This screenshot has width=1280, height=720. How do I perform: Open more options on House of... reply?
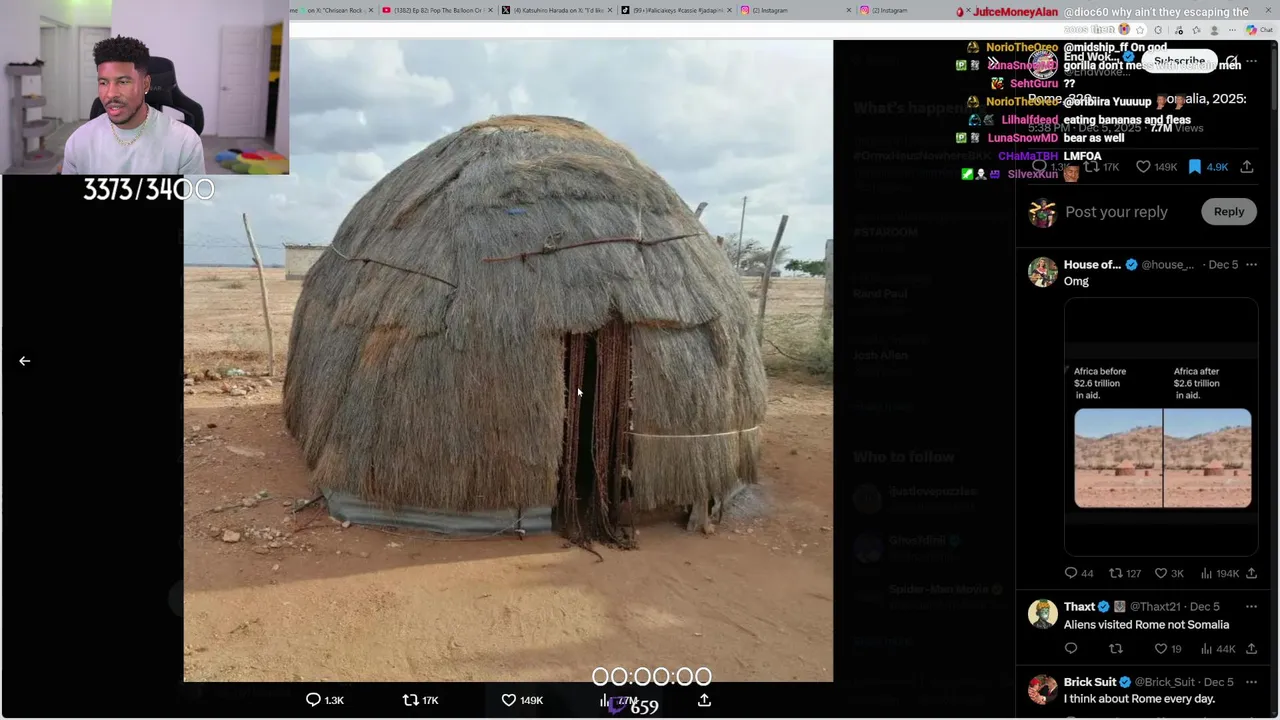(1251, 265)
